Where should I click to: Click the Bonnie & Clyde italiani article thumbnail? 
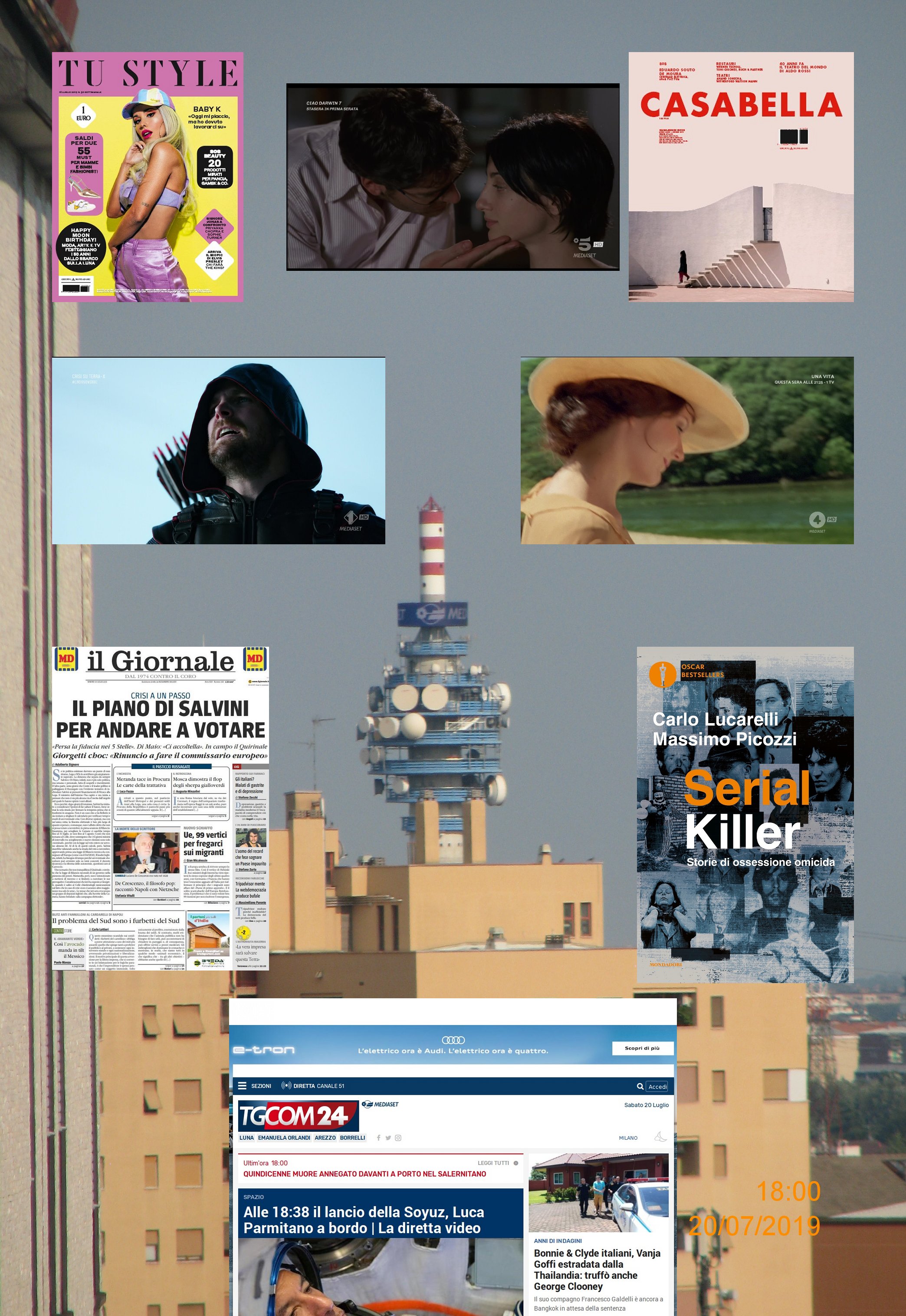[598, 1192]
